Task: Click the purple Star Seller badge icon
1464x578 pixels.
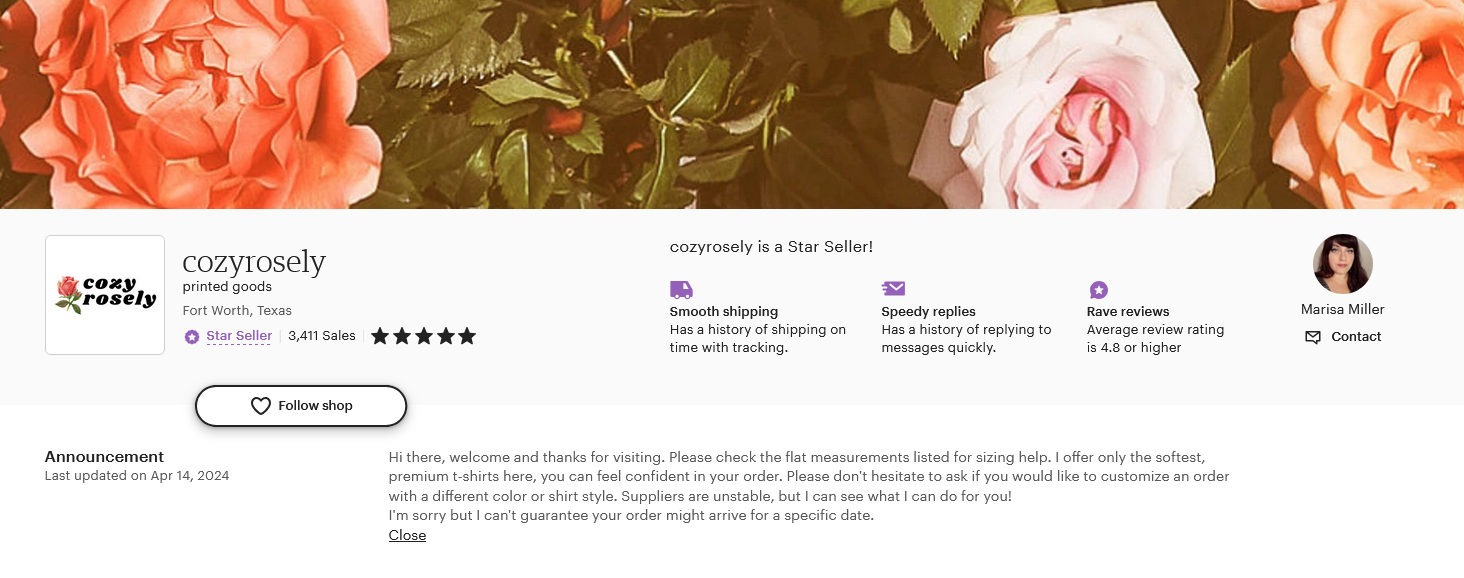Action: 192,337
